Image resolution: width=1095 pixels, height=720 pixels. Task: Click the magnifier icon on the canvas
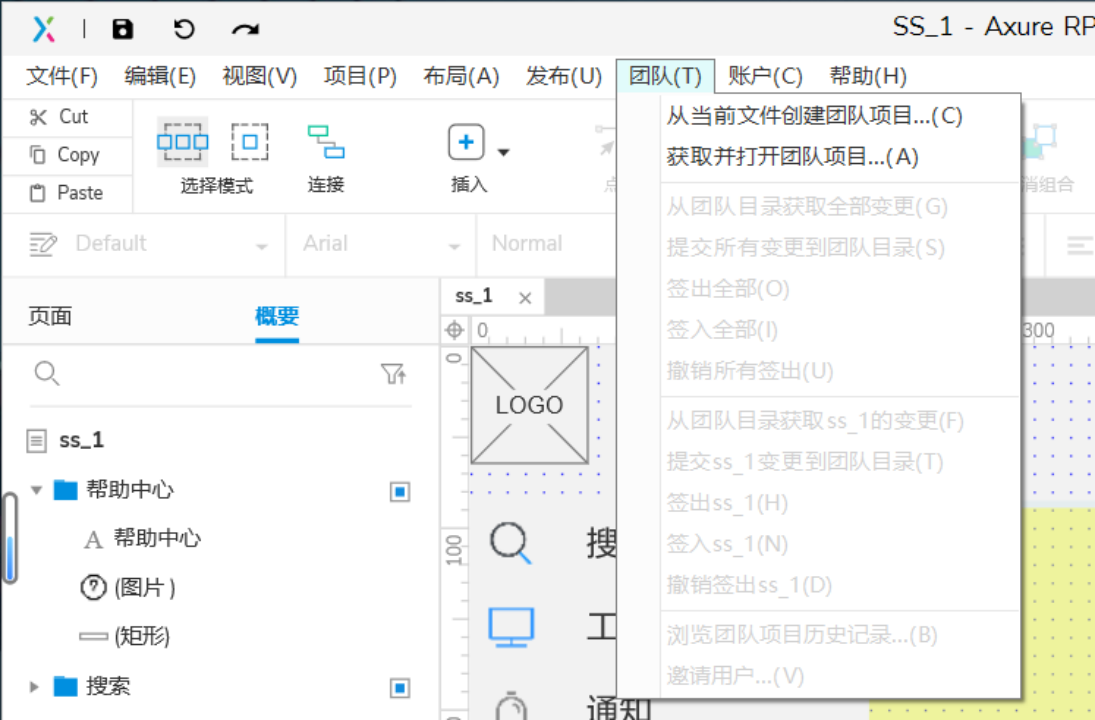tap(510, 543)
